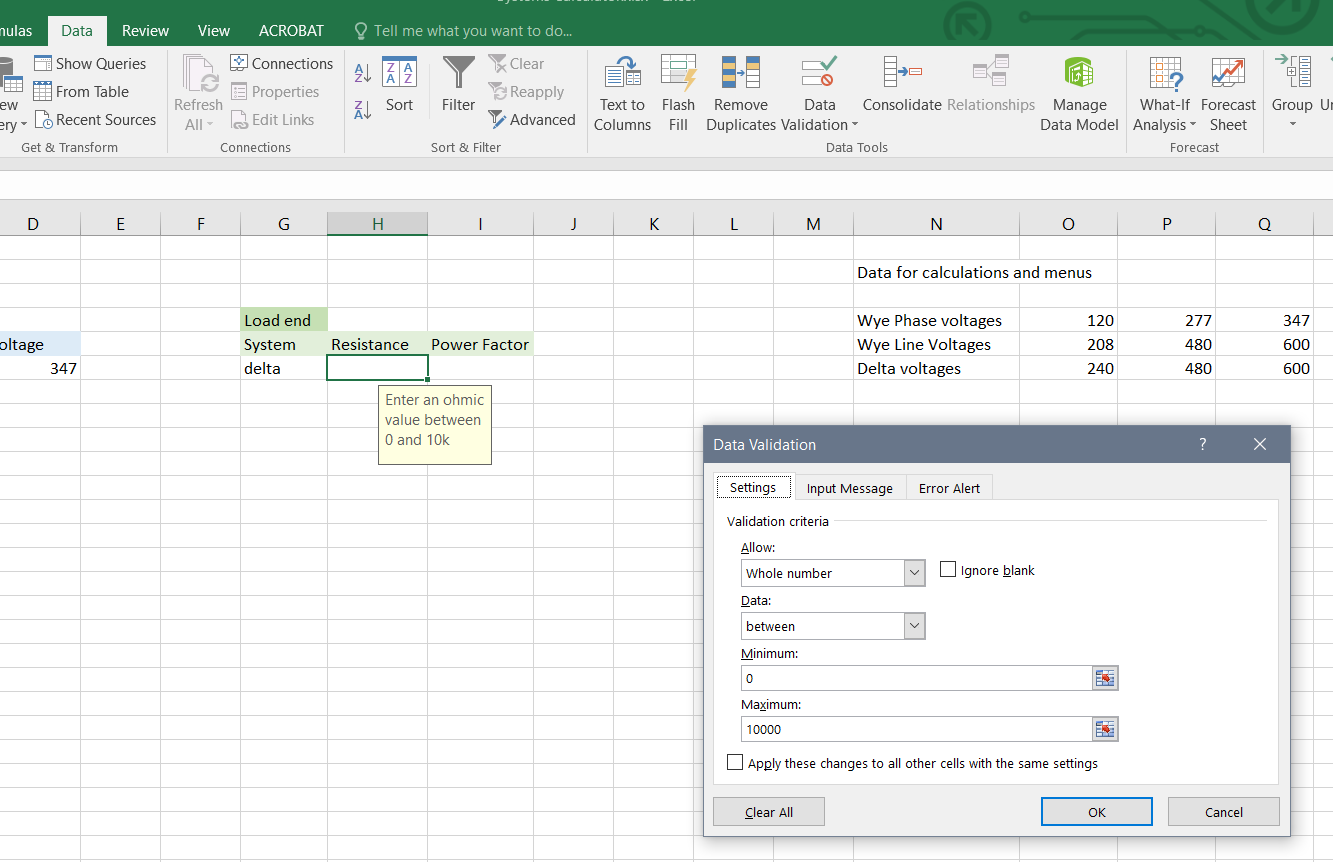This screenshot has height=862, width=1333.
Task: Click the Properties command in Connections group
Action: [275, 91]
